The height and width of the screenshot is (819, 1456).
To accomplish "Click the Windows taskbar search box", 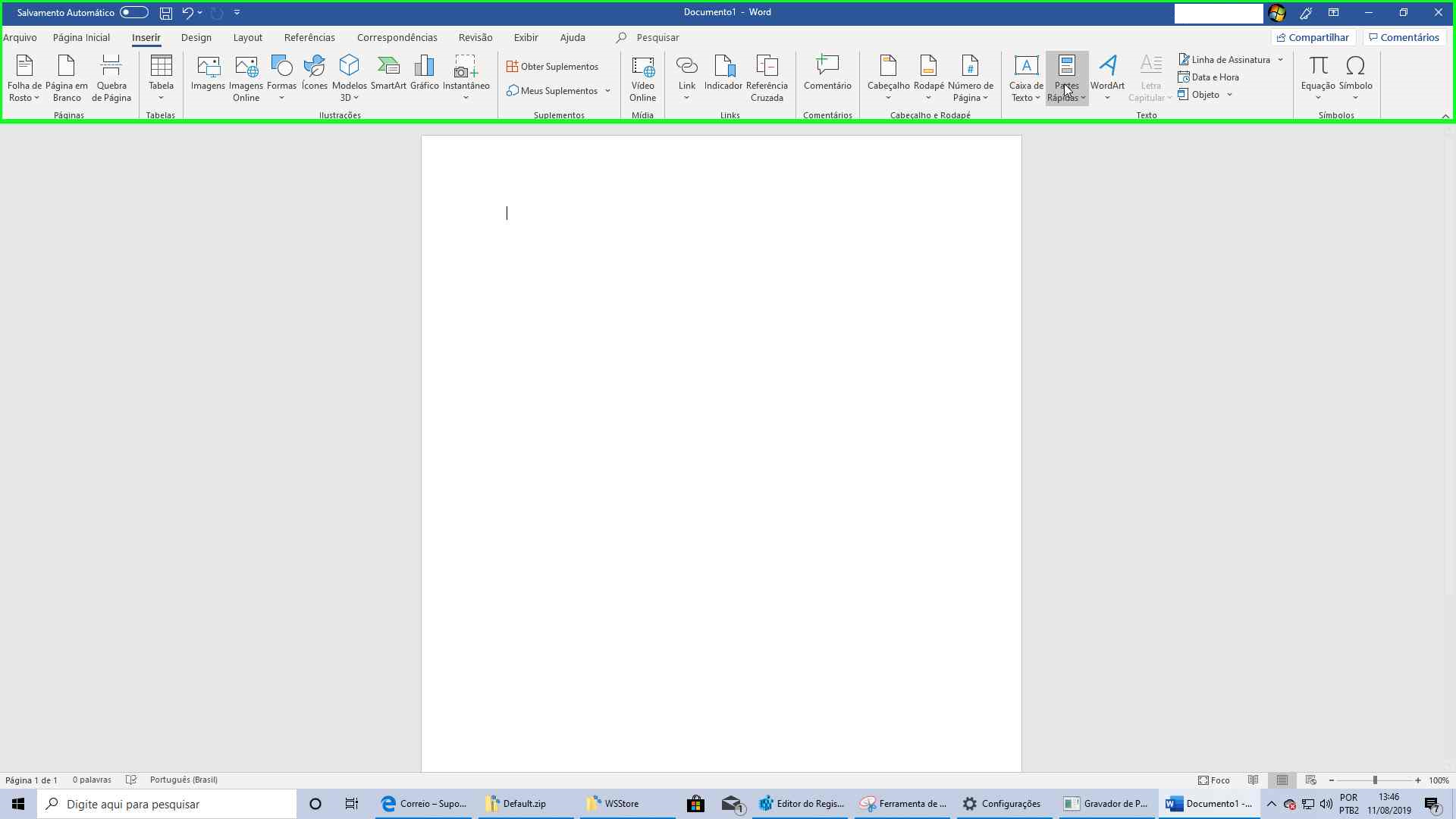I will click(x=167, y=804).
